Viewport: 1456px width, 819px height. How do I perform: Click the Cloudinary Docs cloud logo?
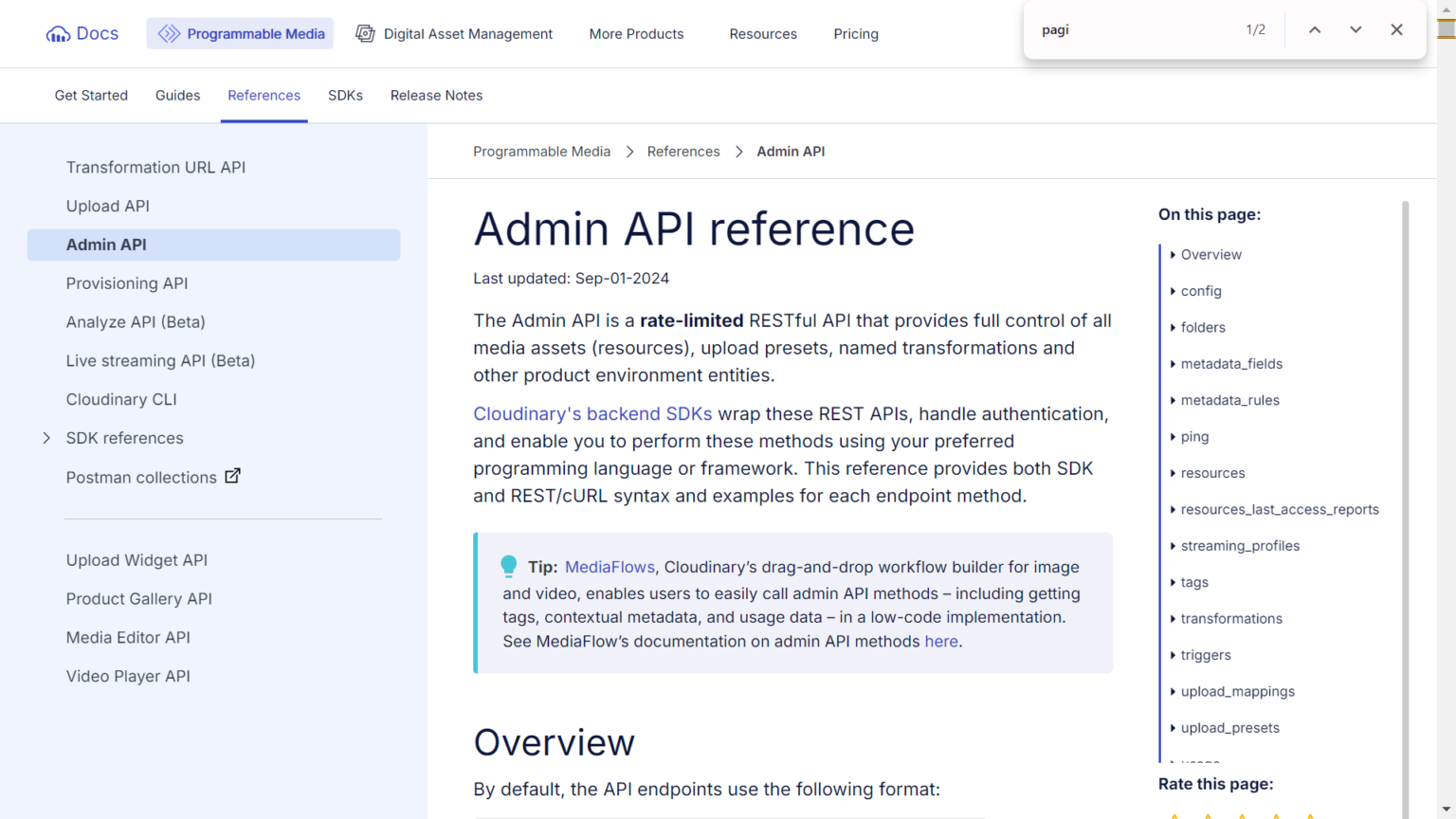[x=58, y=34]
